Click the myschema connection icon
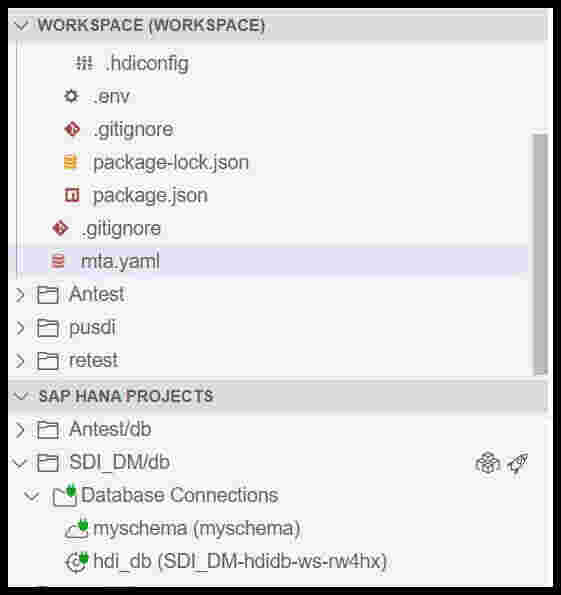Screen dimensions: 561x595 76,528
